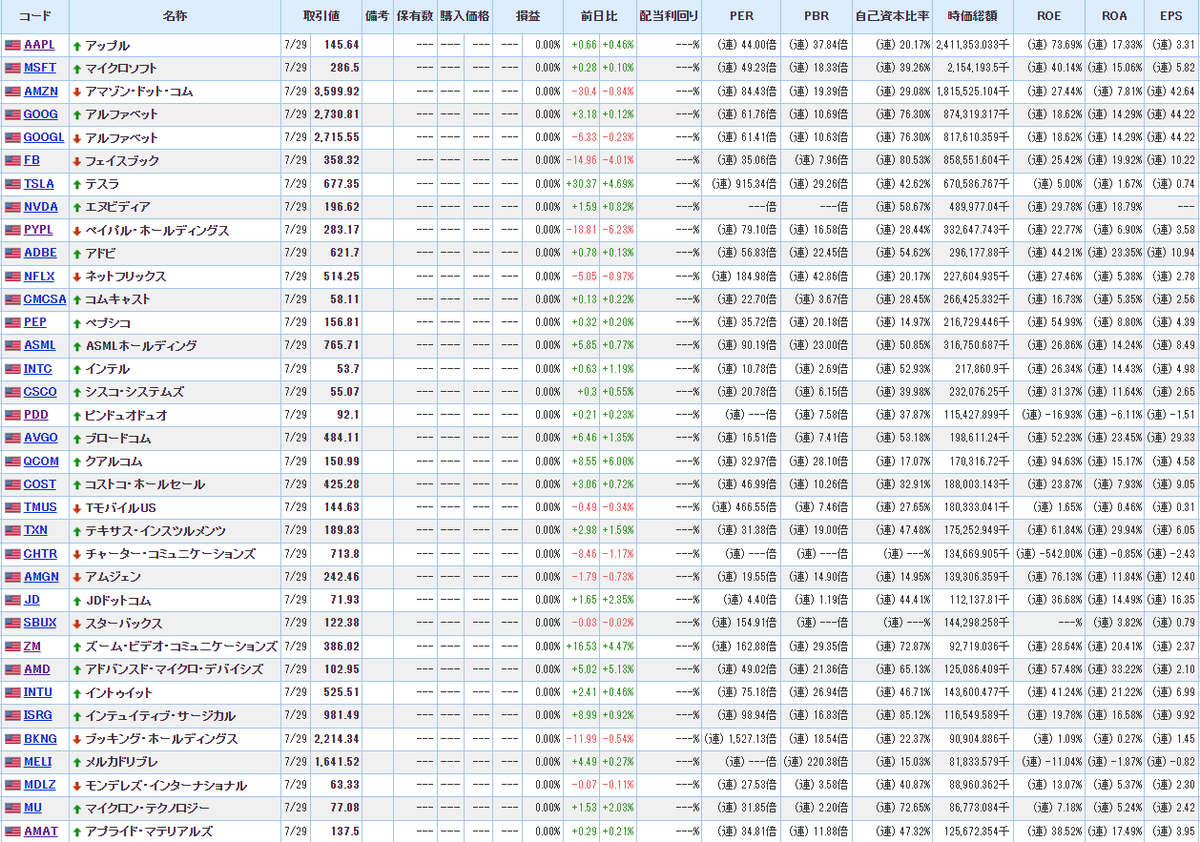1200x842 pixels.
Task: Sort by the PER column header
Action: (741, 17)
